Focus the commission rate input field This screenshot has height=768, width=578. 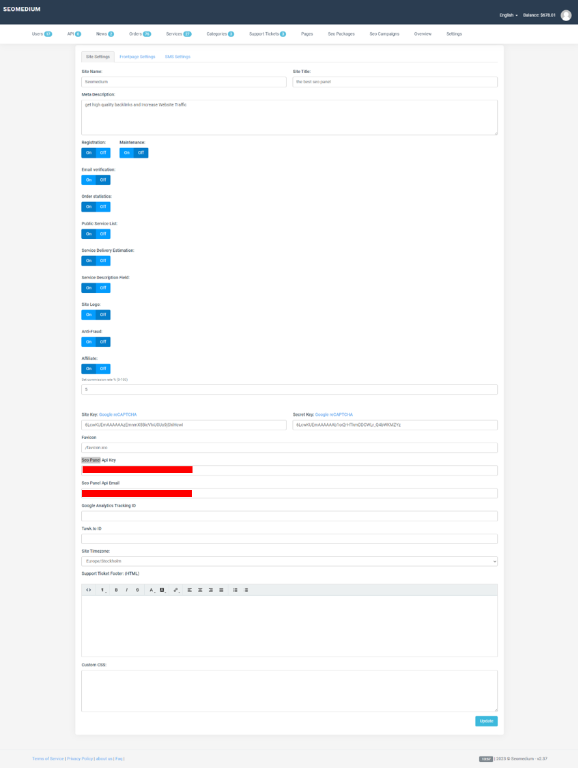pyautogui.click(x=289, y=389)
